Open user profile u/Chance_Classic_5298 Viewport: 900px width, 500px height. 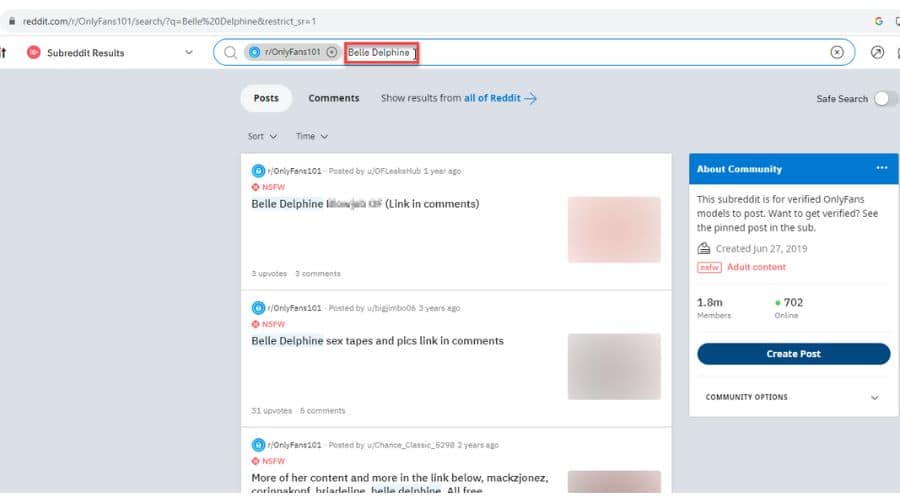(410, 445)
